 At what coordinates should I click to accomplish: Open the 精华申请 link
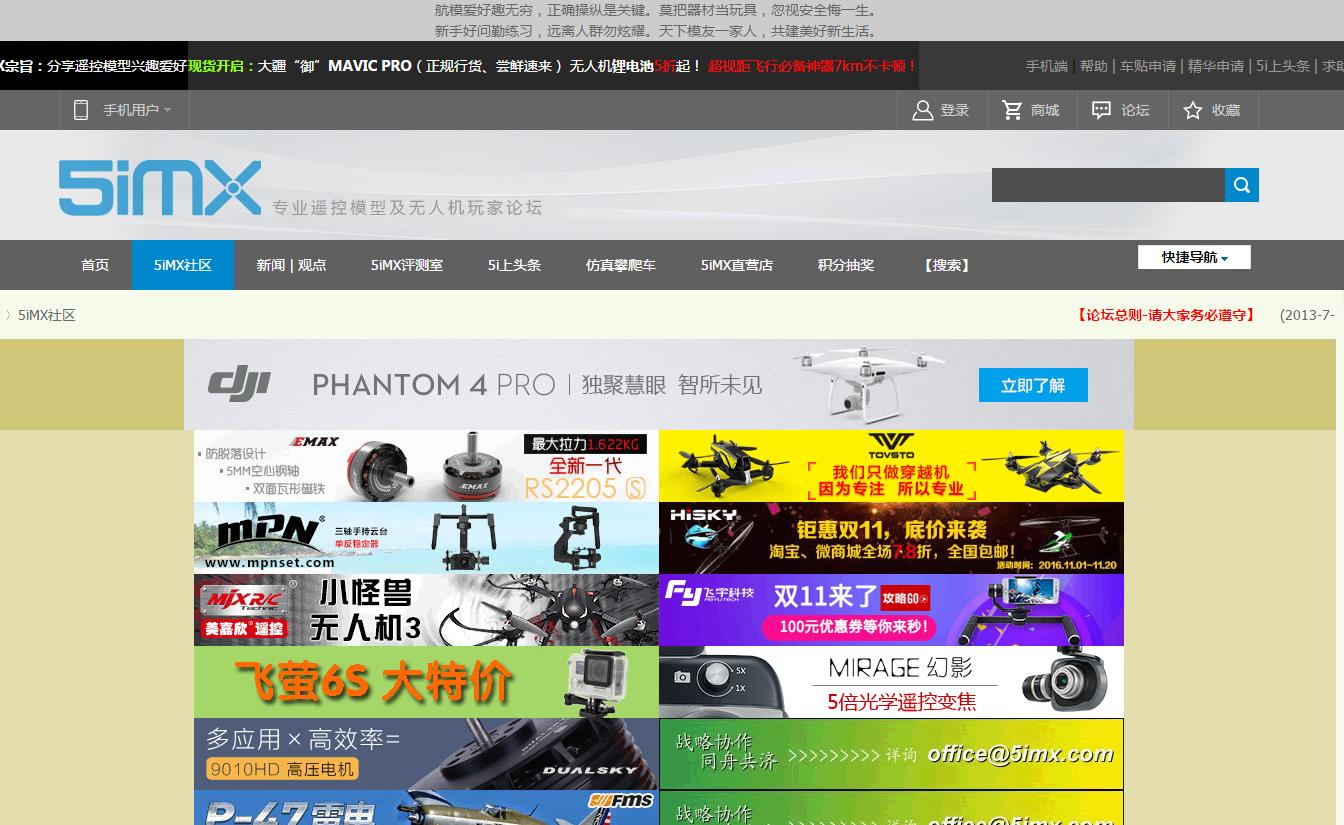(1216, 66)
